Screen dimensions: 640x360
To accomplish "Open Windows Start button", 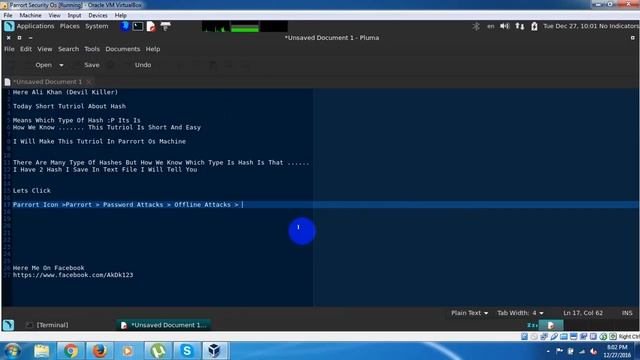I will pos(11,351).
